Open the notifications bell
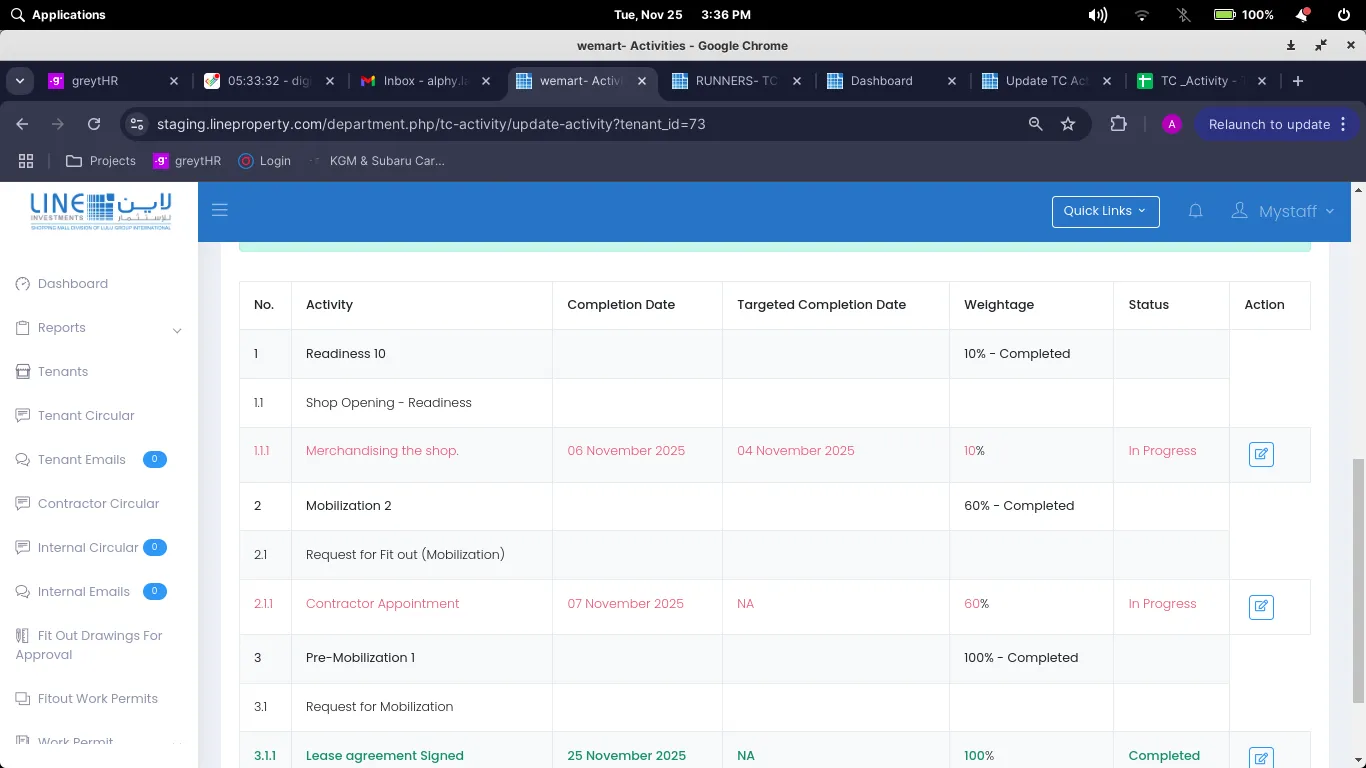 pyautogui.click(x=1195, y=211)
